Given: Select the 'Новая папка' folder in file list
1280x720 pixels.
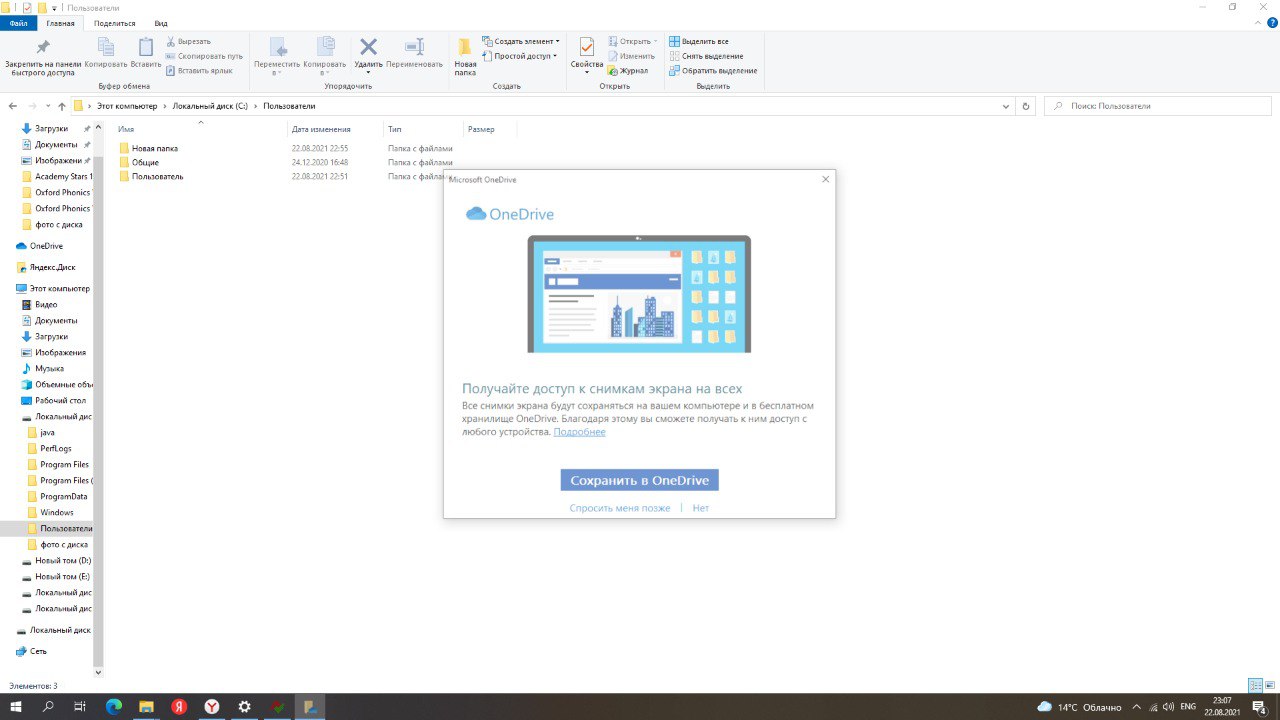Looking at the screenshot, I should (155, 148).
